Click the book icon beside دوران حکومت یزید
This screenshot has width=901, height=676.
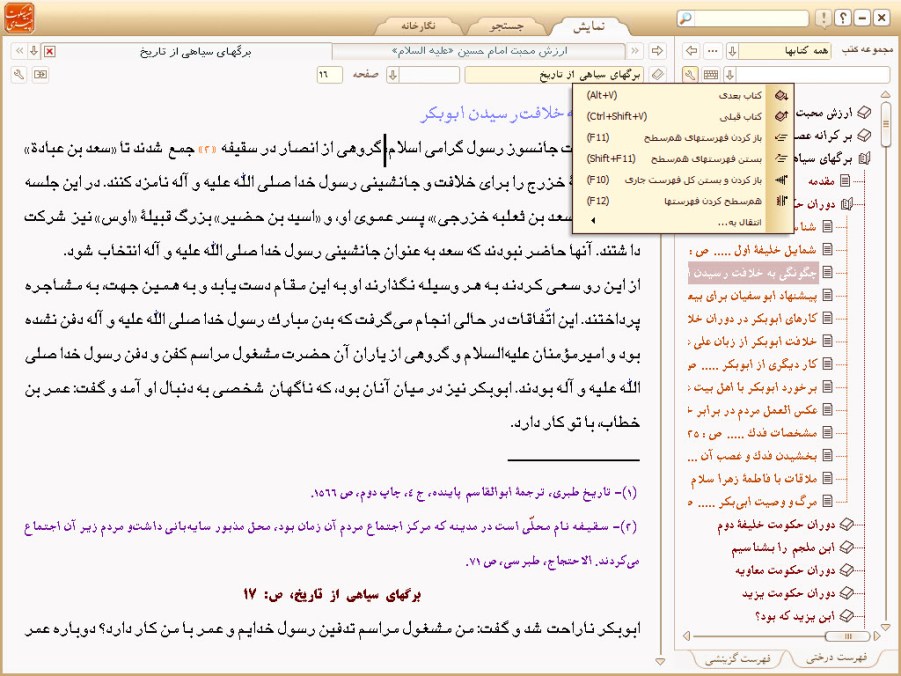coord(846,593)
